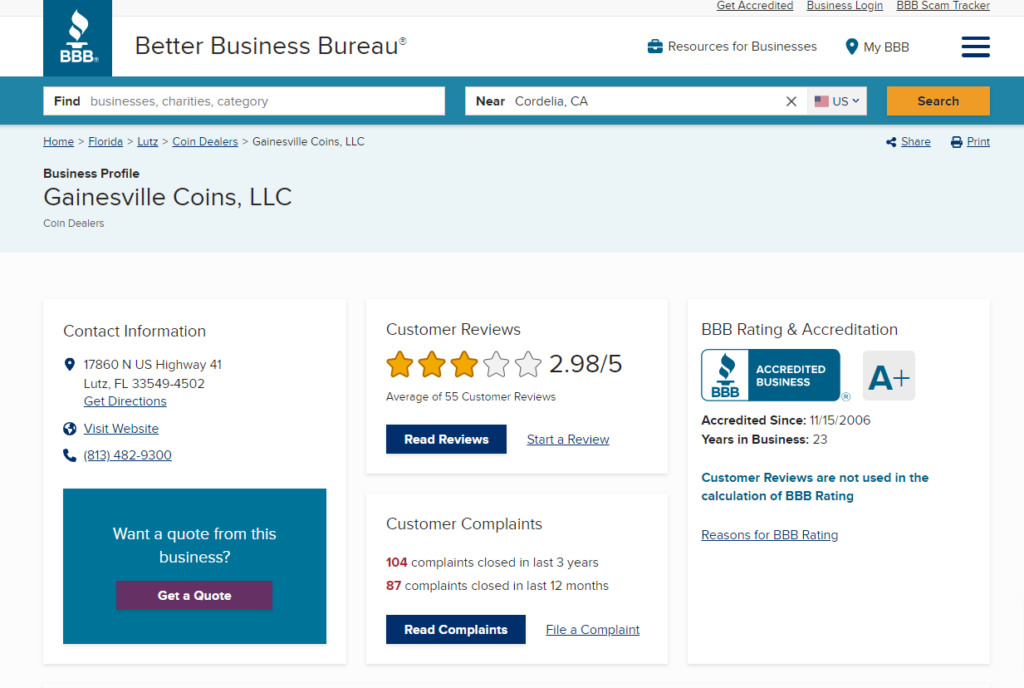This screenshot has height=688, width=1024.
Task: Go to Coin Dealers breadcrumb
Action: [x=205, y=142]
